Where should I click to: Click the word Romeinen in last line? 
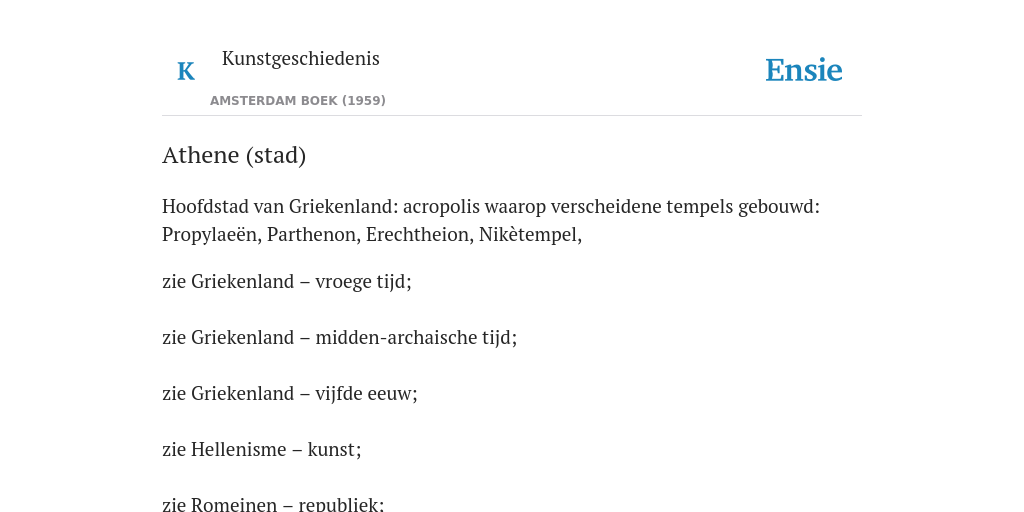234,504
